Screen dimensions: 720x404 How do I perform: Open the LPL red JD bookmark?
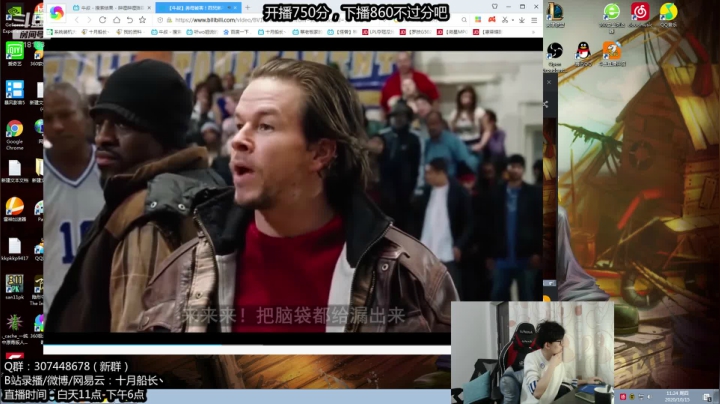[x=378, y=32]
